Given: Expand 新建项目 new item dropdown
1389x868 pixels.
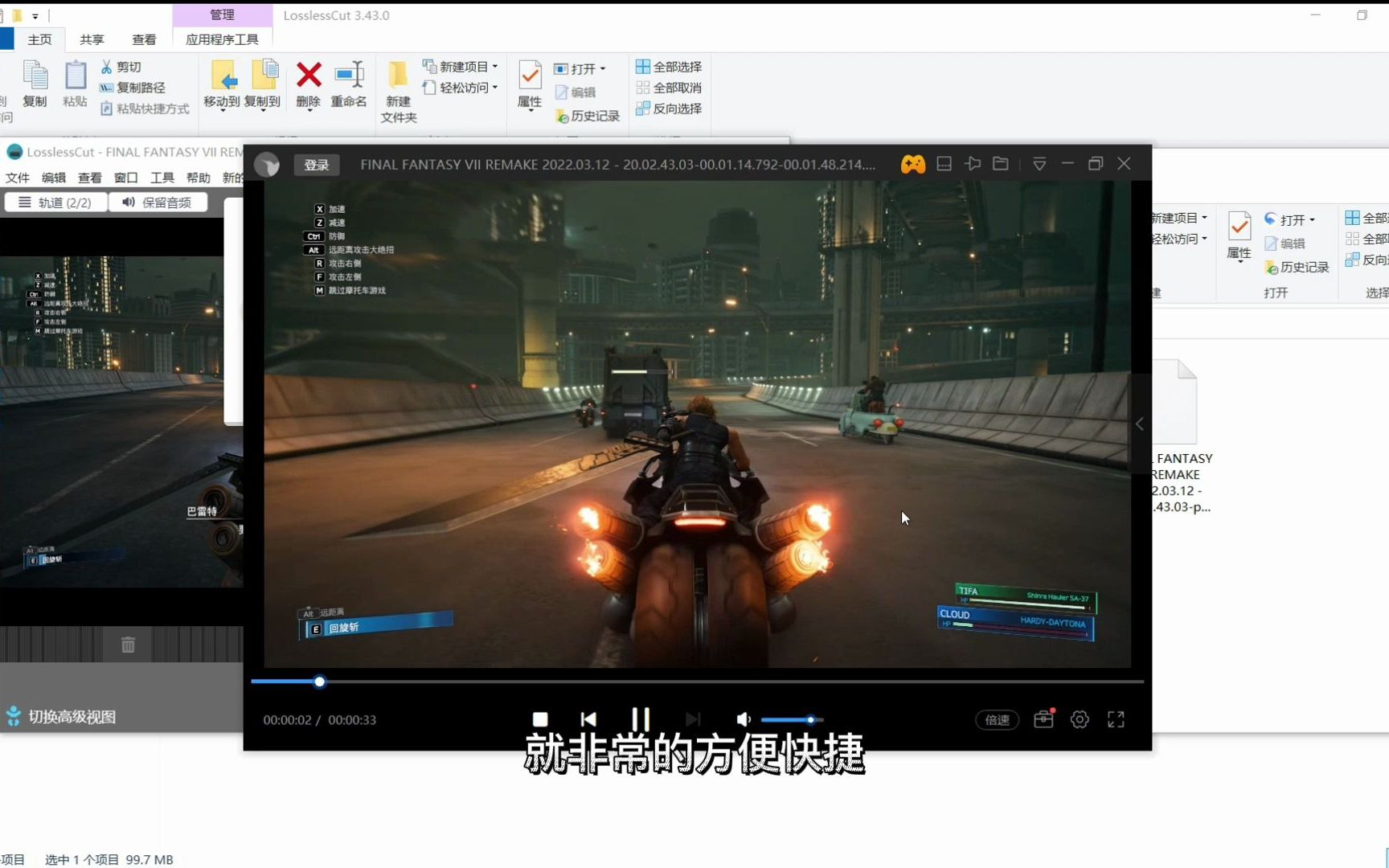Looking at the screenshot, I should tap(460, 67).
